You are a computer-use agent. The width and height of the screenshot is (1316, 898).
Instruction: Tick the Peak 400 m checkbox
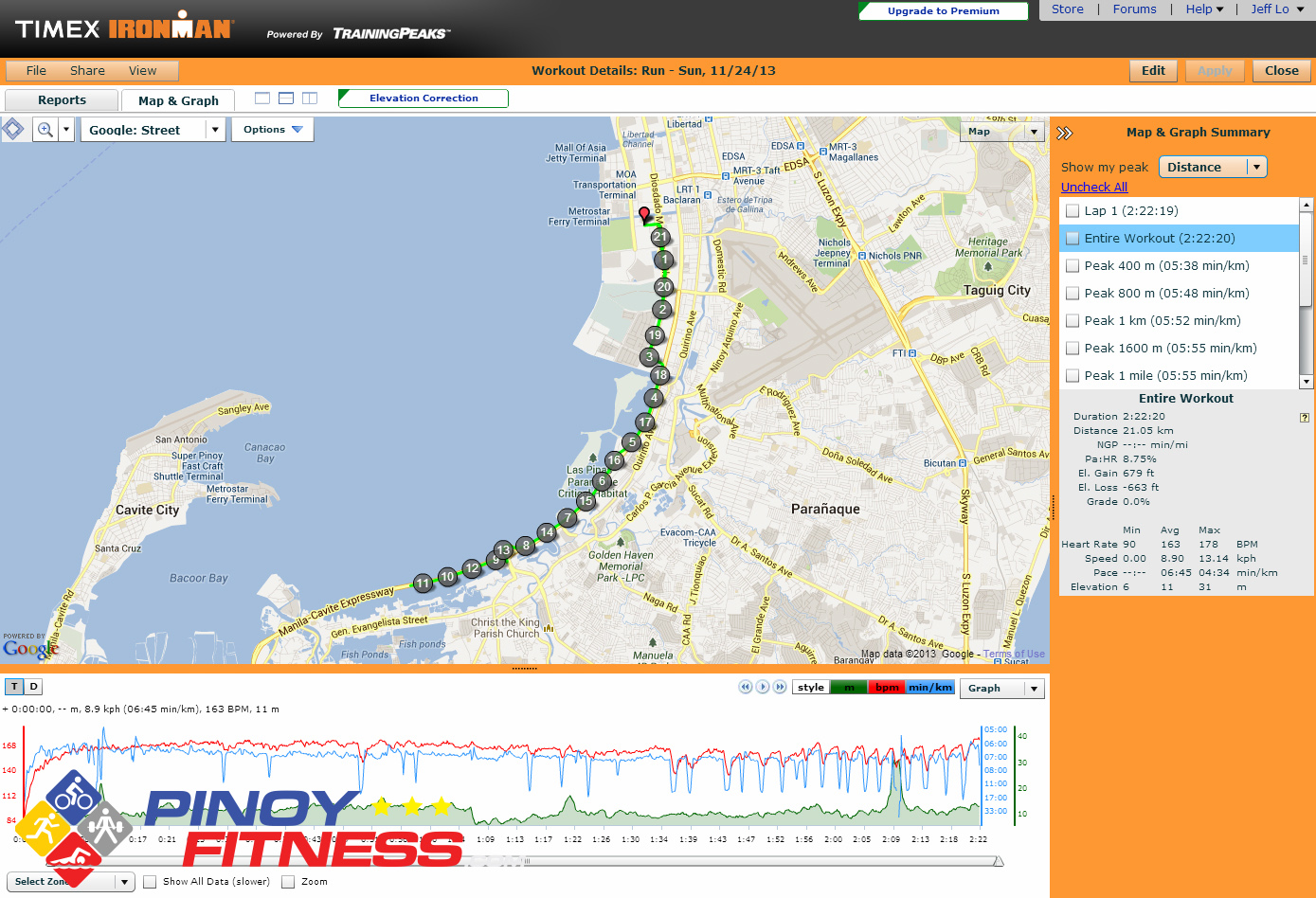click(x=1073, y=266)
